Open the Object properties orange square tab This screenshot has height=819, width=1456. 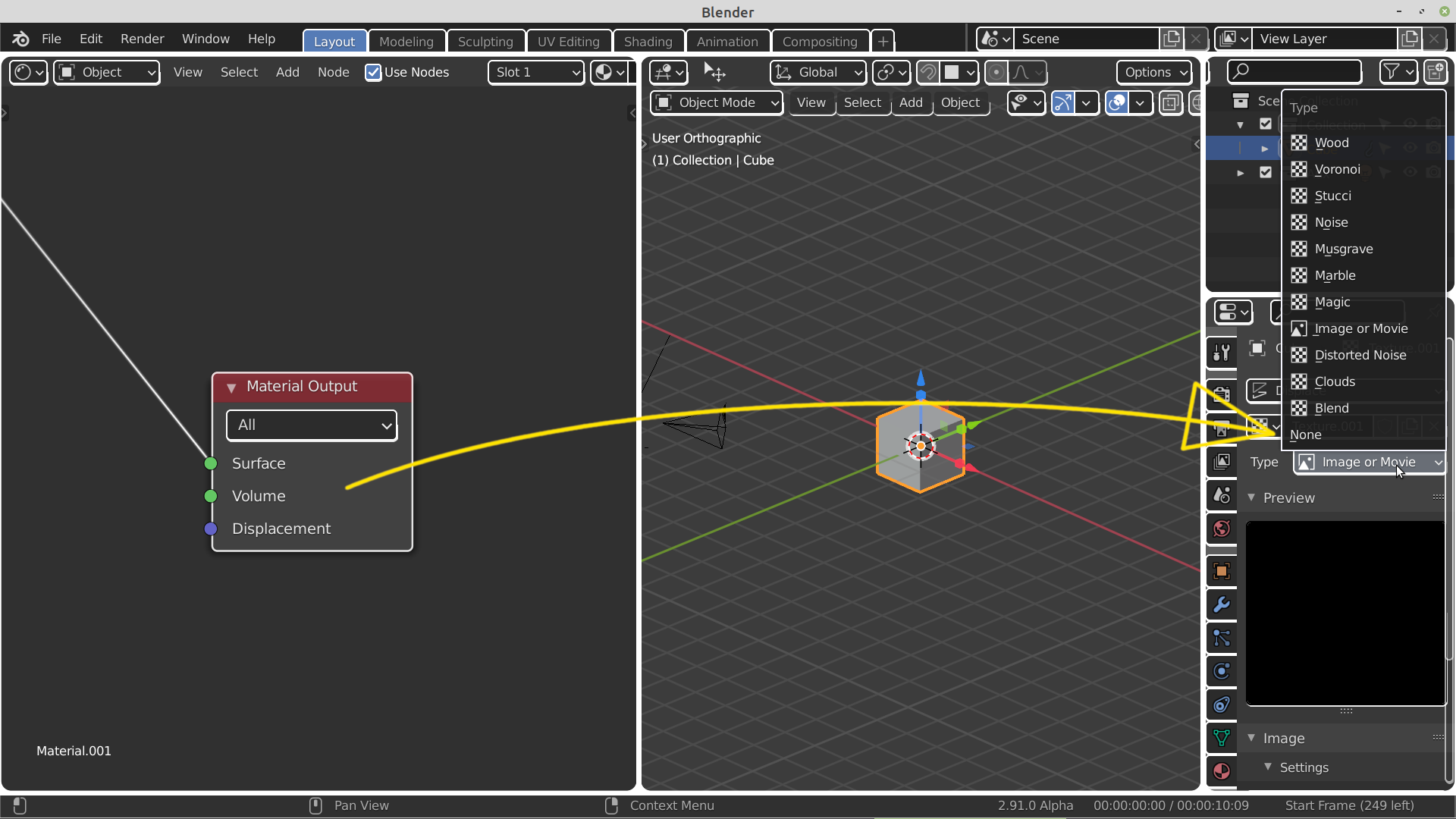(1221, 571)
